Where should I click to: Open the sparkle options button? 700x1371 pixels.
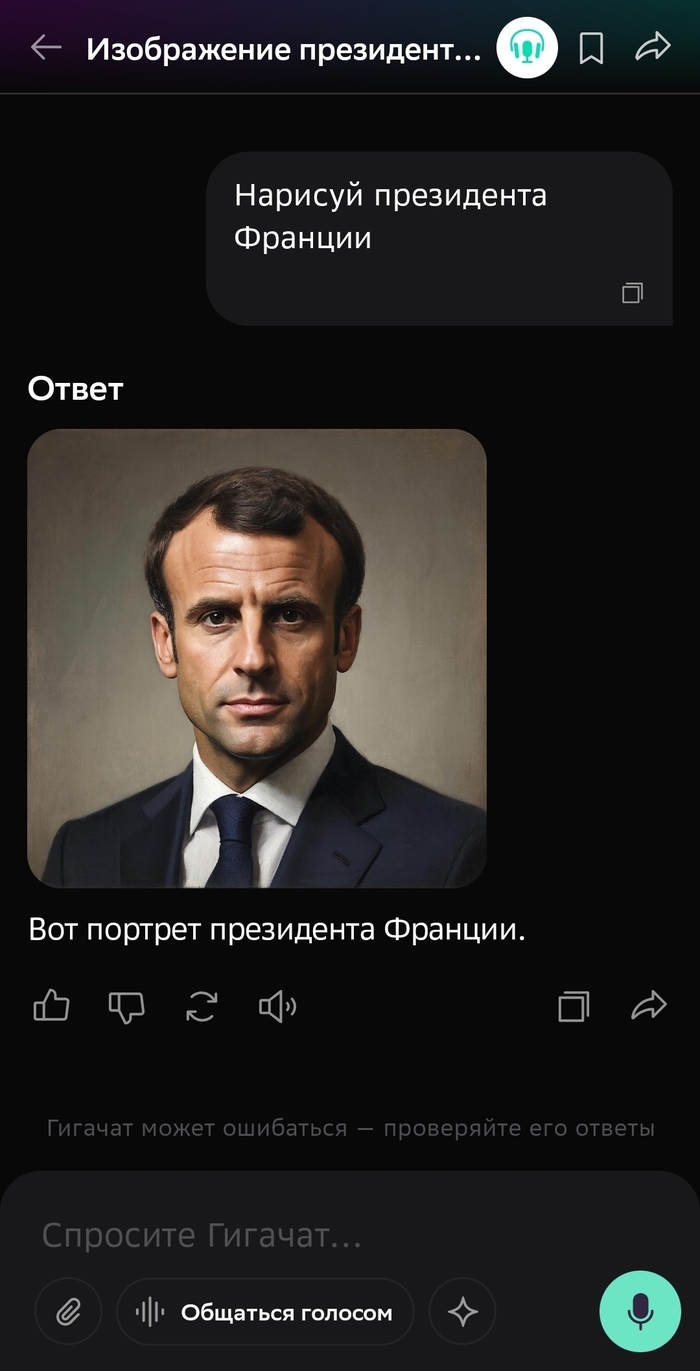(x=462, y=1312)
